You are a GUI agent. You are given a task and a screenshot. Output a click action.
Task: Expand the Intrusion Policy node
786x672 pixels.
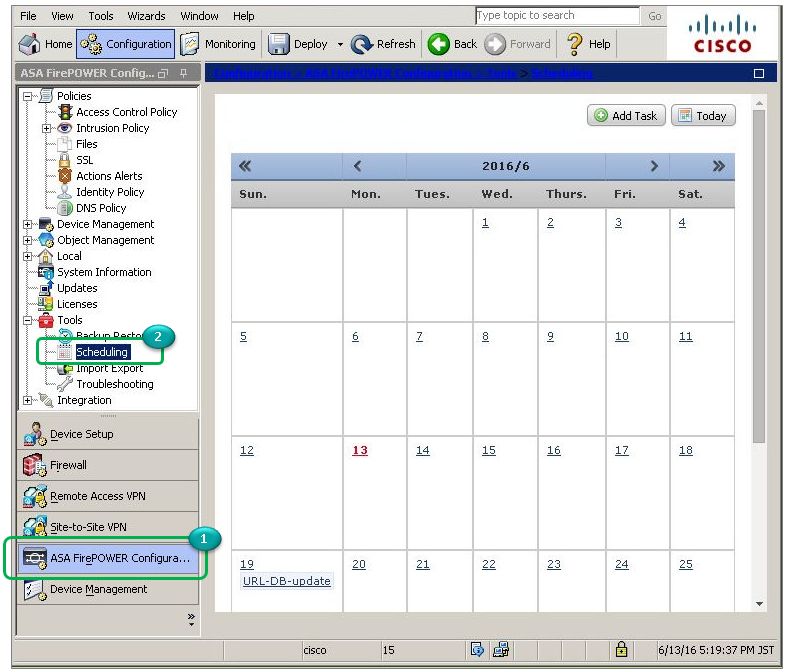click(x=47, y=128)
